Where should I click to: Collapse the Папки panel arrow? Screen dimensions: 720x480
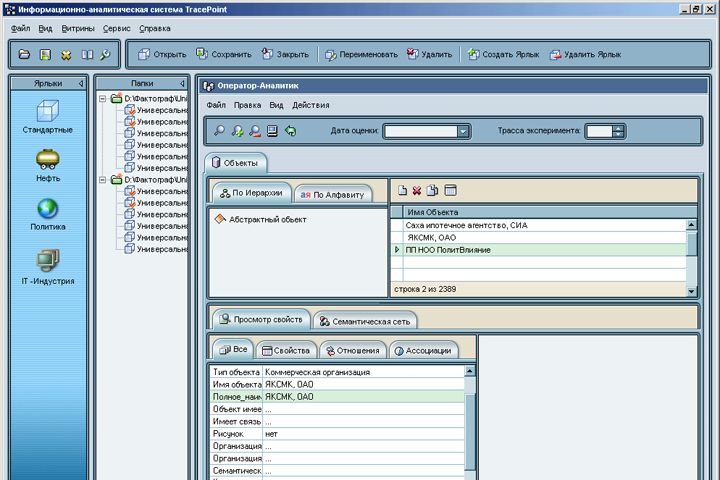(182, 83)
